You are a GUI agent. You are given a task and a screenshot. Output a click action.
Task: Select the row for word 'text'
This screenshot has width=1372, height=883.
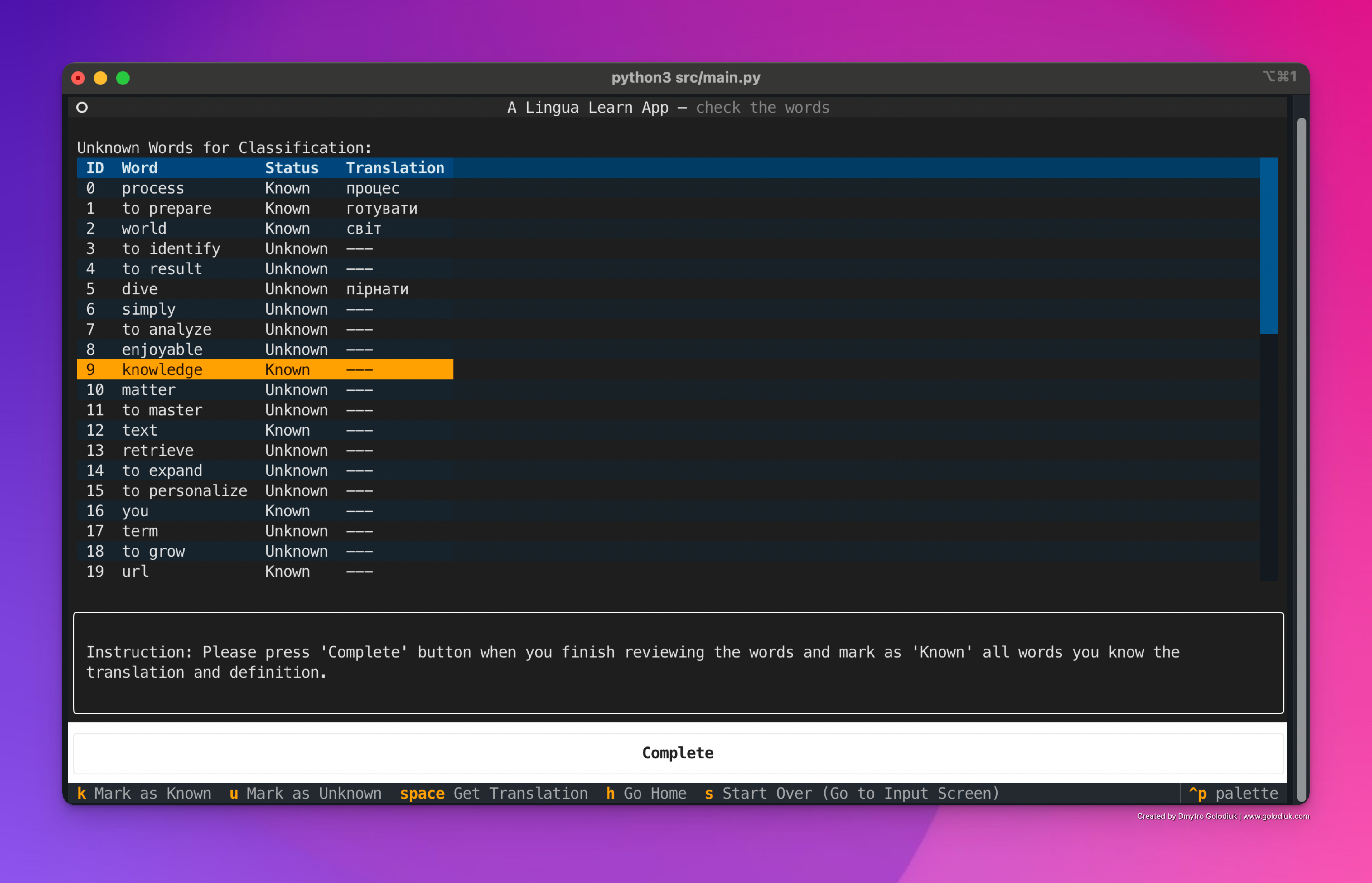[265, 430]
